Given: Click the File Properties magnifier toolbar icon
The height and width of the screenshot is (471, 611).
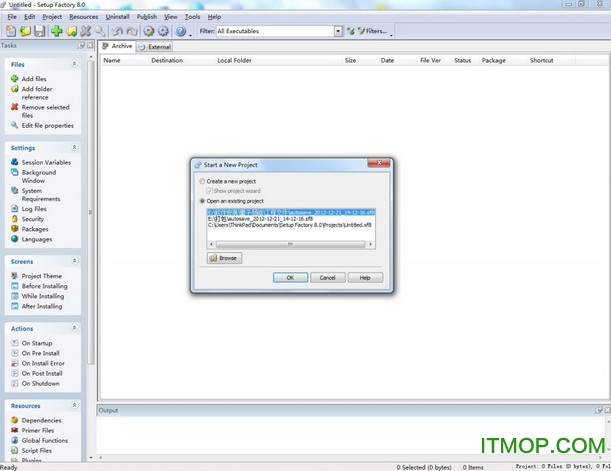Looking at the screenshot, I should 100,31.
